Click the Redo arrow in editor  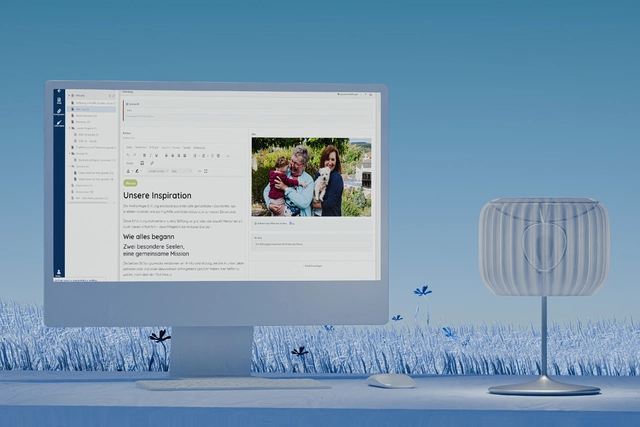coord(134,155)
